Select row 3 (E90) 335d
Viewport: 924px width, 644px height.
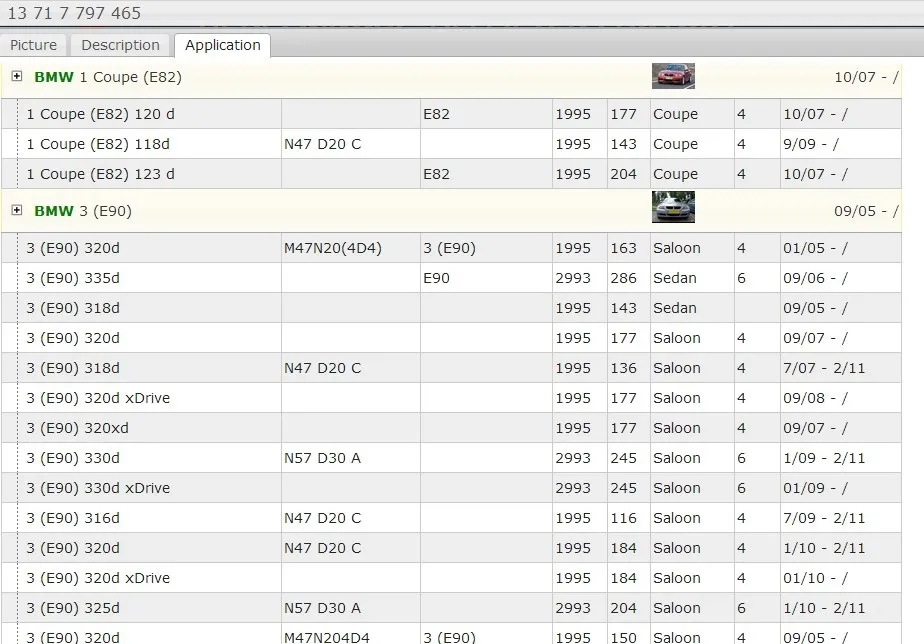coord(451,278)
